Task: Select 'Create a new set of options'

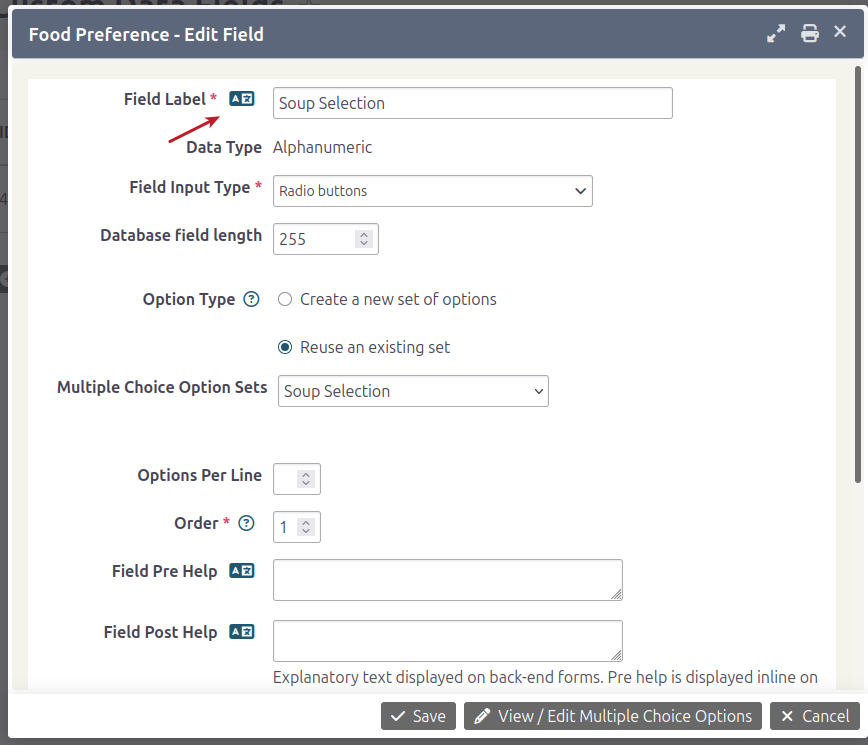Action: tap(285, 299)
